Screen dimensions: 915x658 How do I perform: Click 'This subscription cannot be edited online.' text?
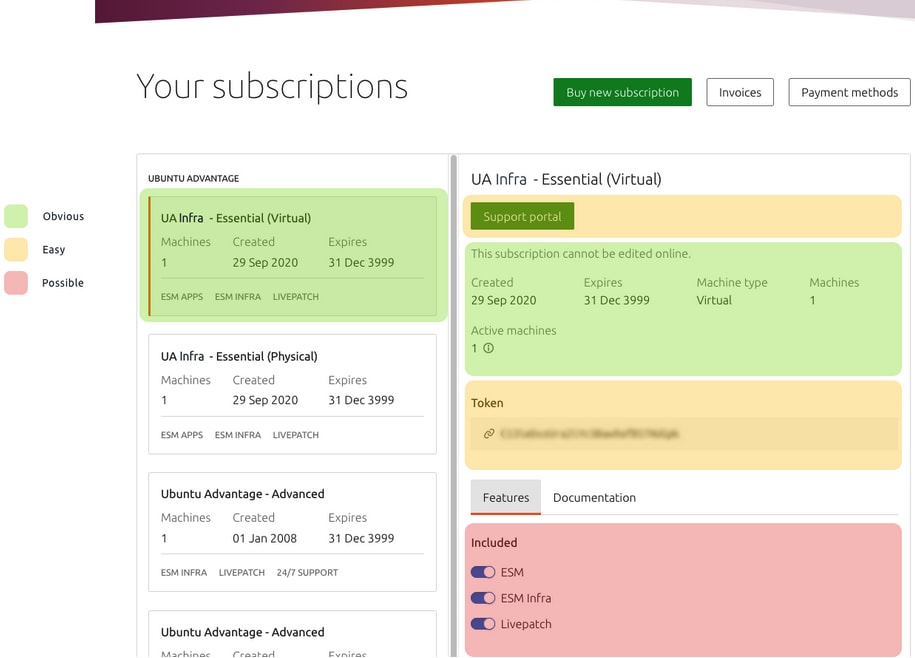pyautogui.click(x=581, y=254)
